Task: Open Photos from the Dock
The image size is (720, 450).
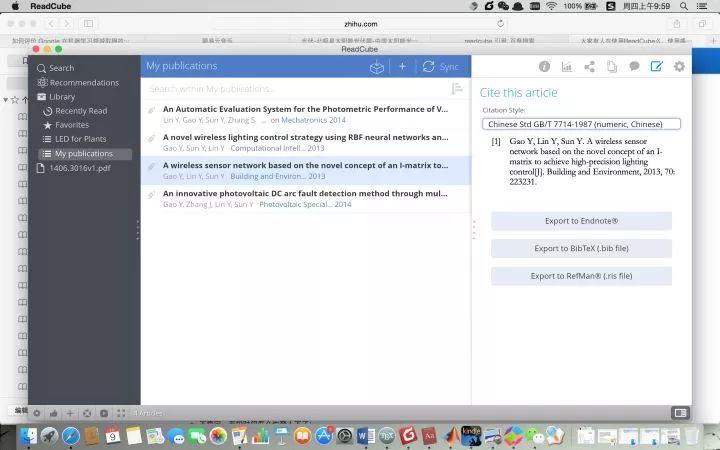Action: click(x=219, y=436)
